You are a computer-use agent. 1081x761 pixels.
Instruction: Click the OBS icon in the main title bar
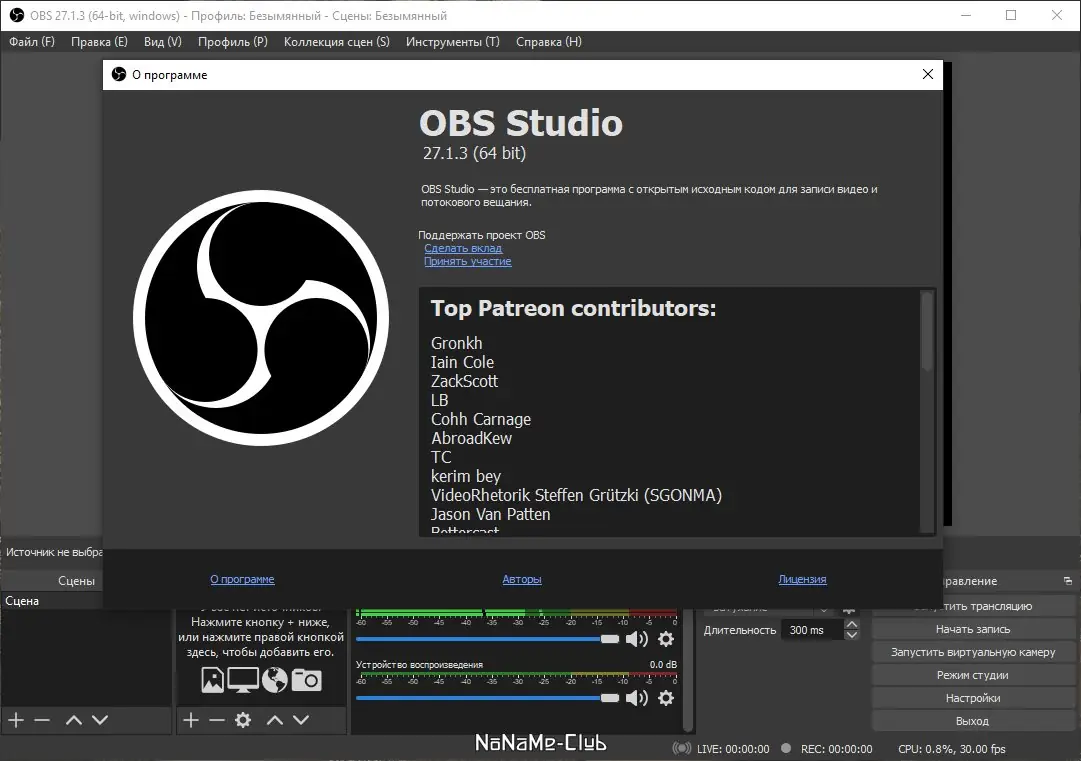coord(17,15)
